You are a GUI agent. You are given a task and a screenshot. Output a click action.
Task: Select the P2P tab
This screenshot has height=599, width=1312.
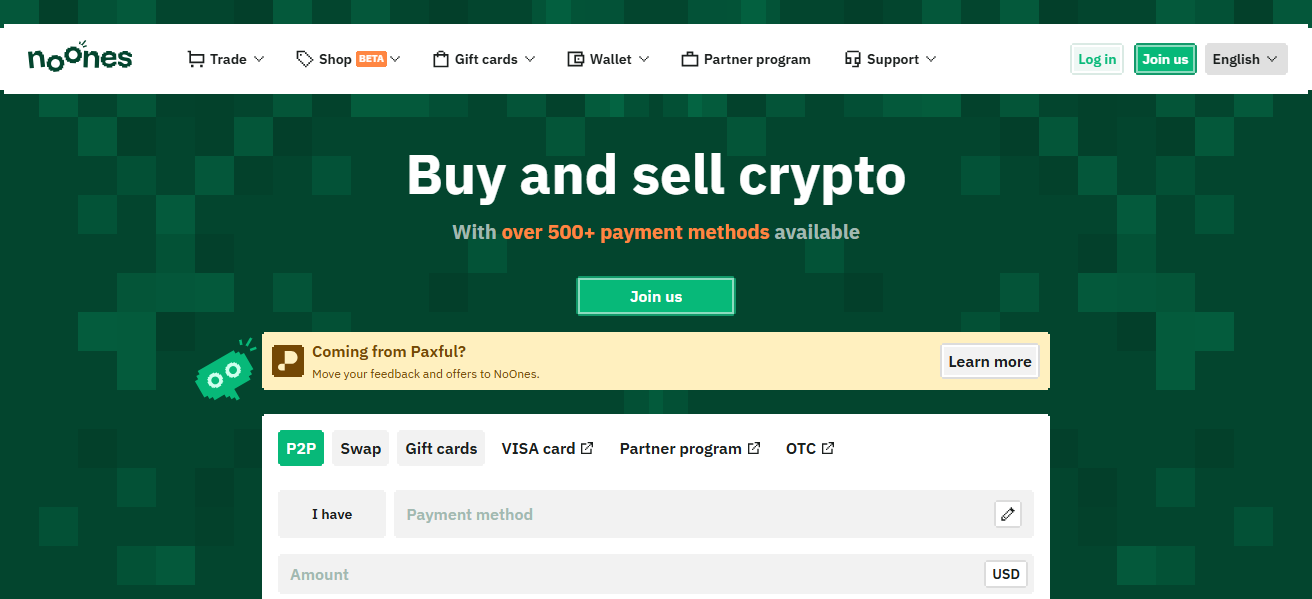tap(301, 448)
